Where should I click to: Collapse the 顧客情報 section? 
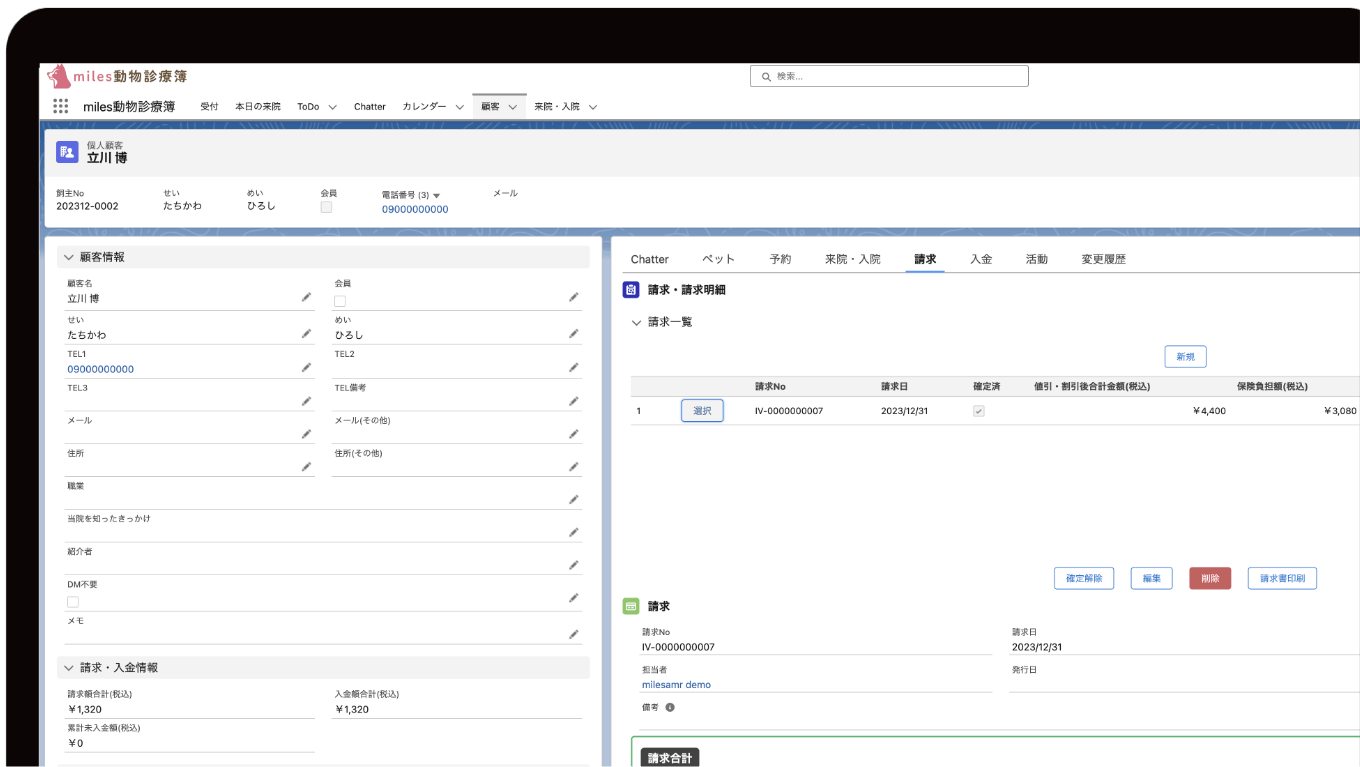(x=70, y=257)
